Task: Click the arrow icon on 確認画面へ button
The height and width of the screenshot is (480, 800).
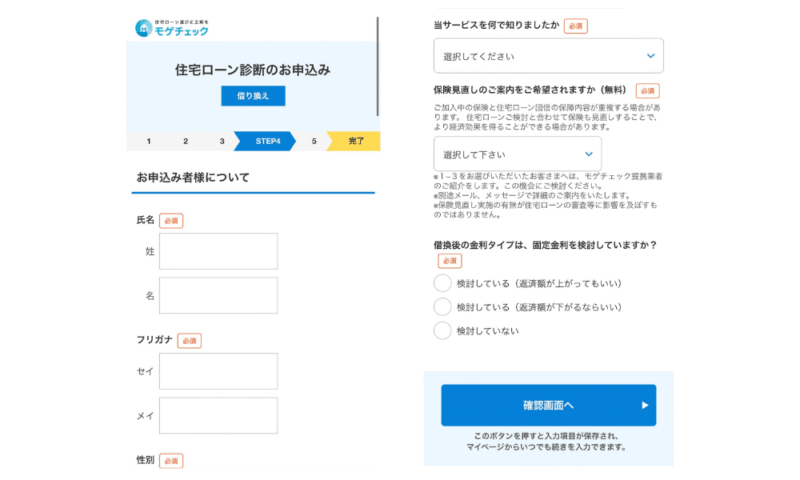Action: (x=644, y=405)
